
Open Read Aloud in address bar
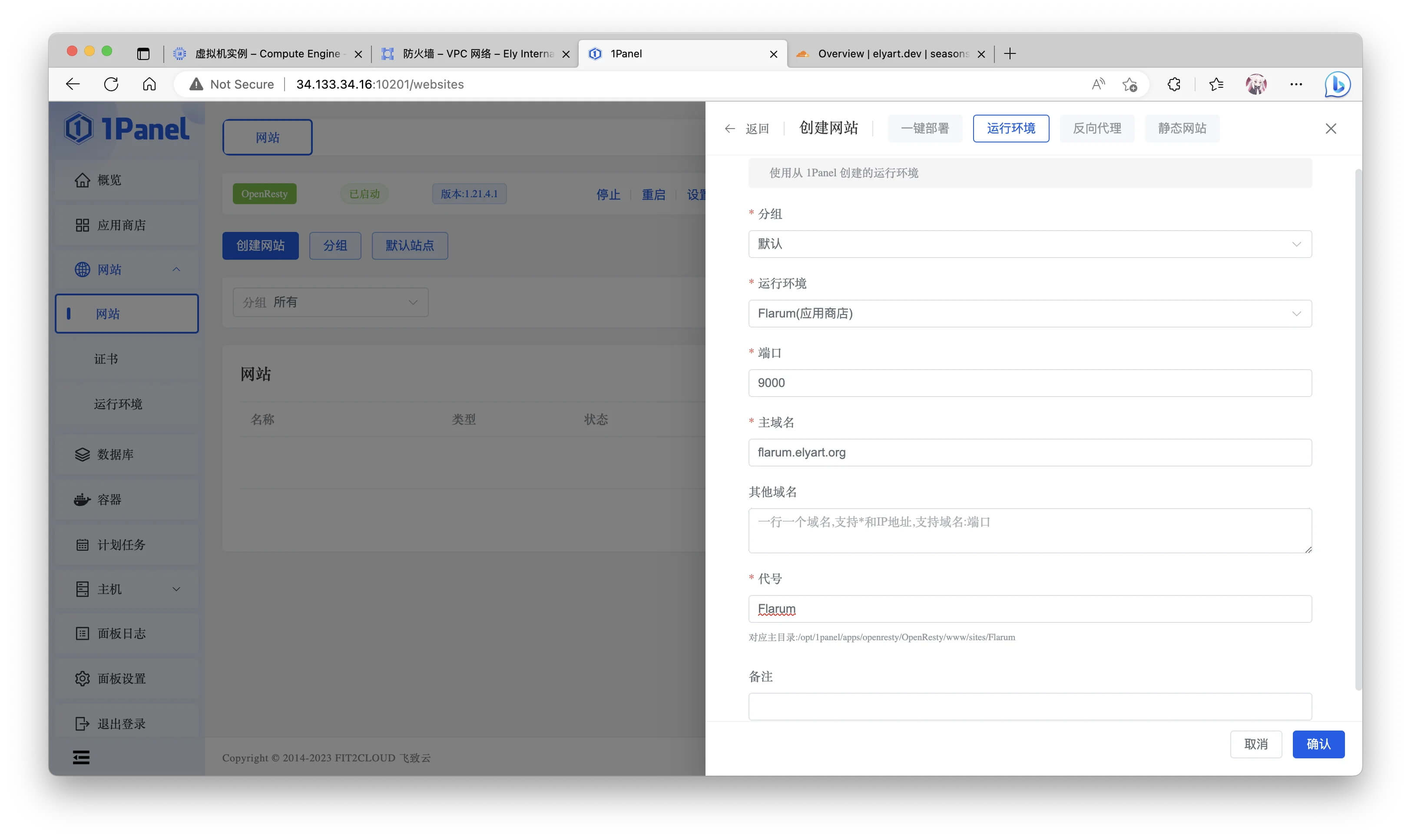(1098, 84)
